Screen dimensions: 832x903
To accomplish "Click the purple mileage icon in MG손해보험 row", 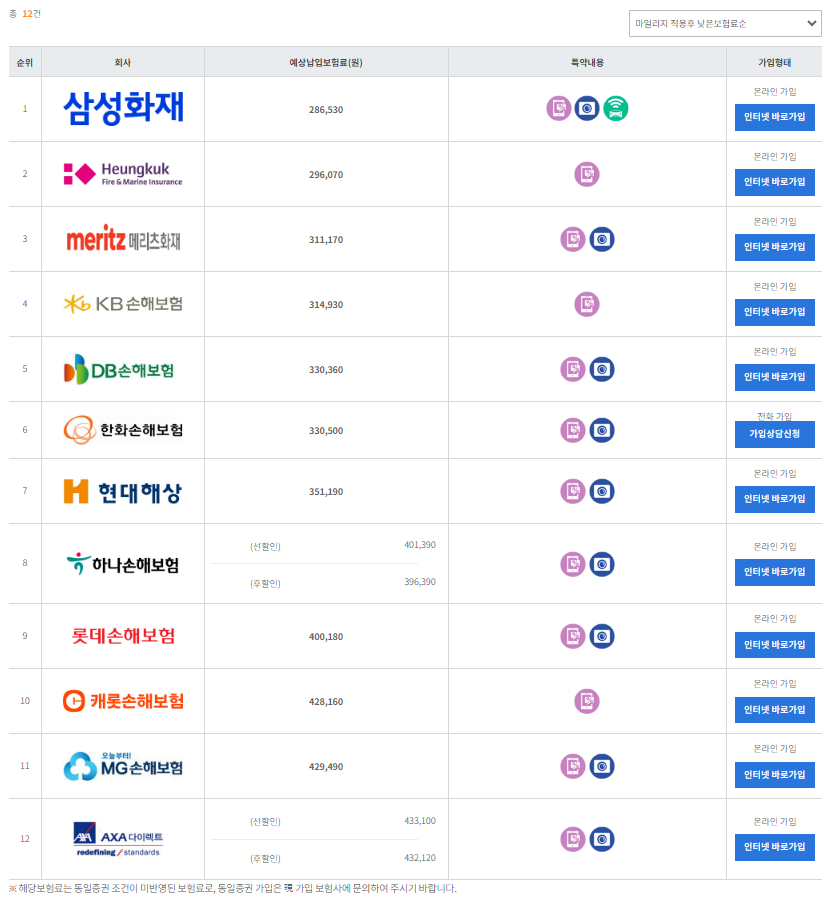I will coord(573,767).
